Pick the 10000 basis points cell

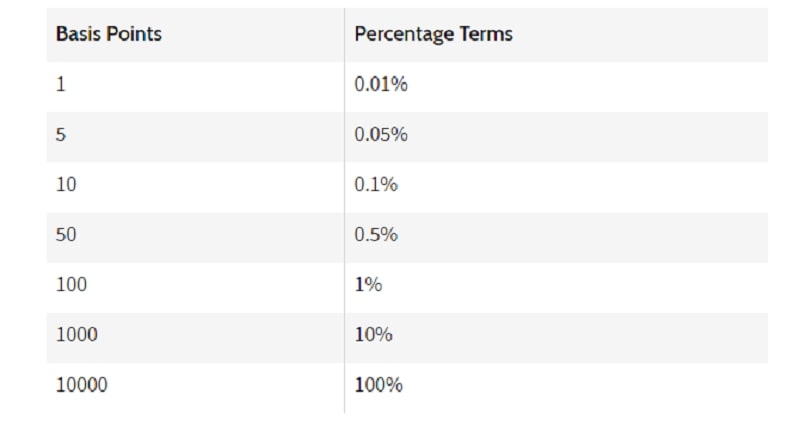81,385
